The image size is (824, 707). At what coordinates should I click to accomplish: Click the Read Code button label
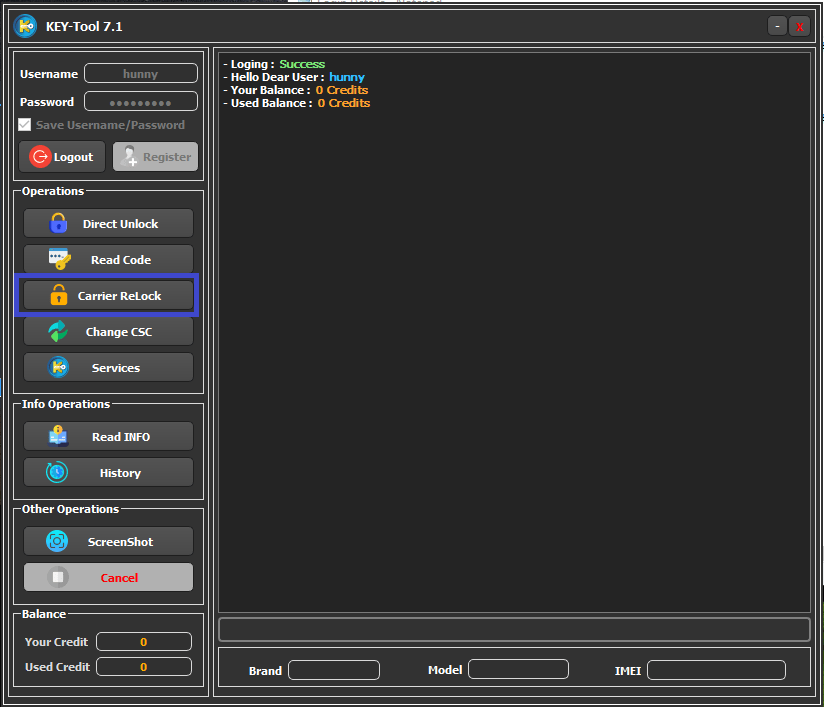point(121,260)
